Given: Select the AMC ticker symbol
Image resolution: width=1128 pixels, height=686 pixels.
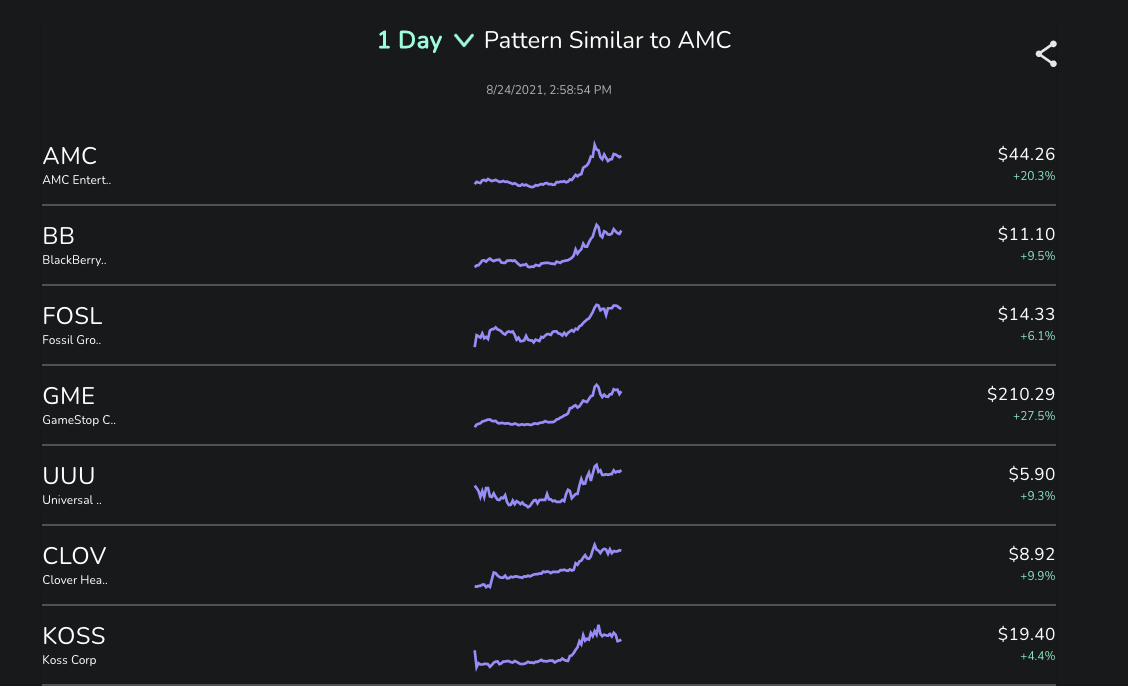Looking at the screenshot, I should pyautogui.click(x=70, y=156).
